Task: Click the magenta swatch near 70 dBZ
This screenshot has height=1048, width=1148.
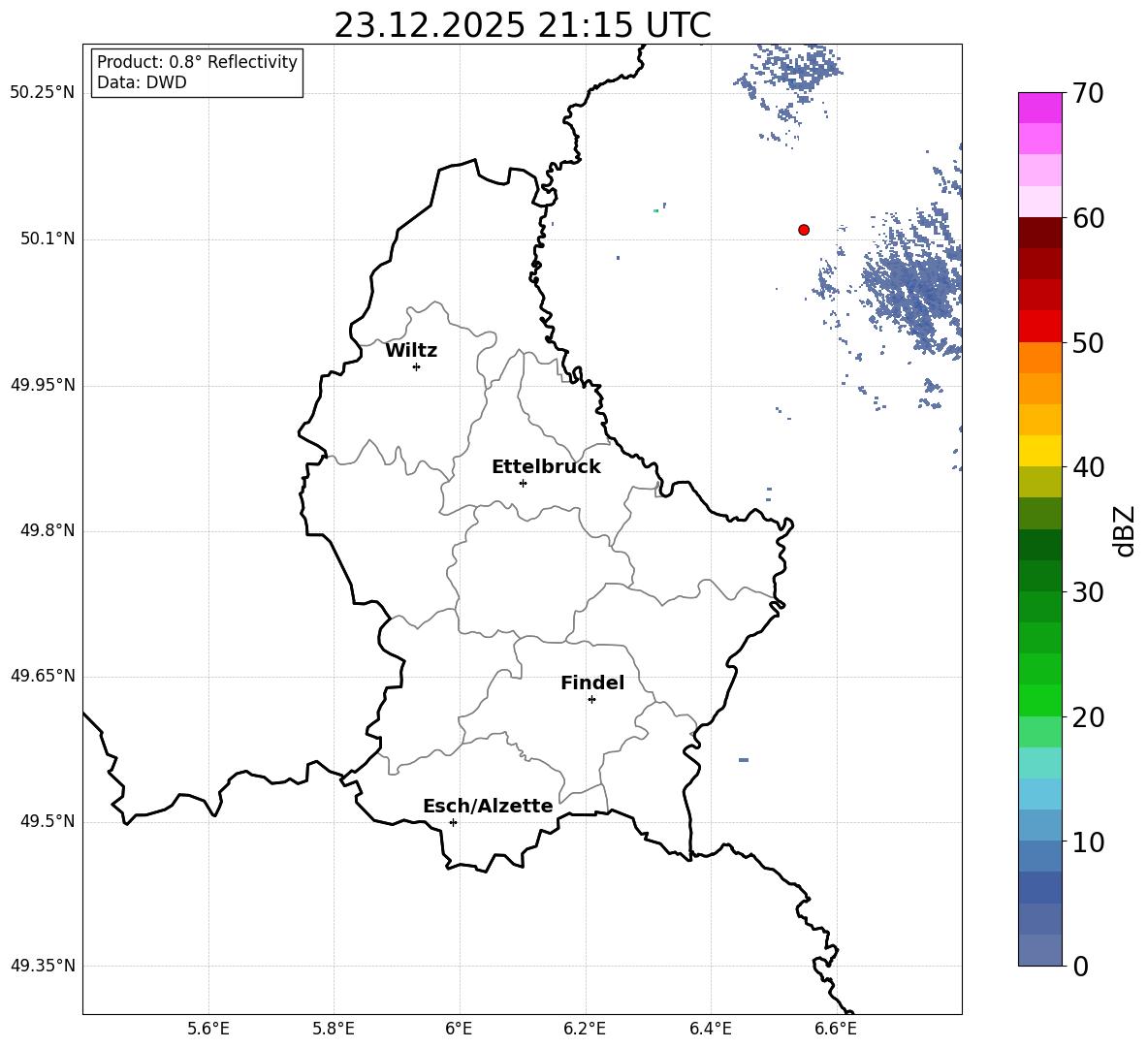Action: pyautogui.click(x=1039, y=108)
